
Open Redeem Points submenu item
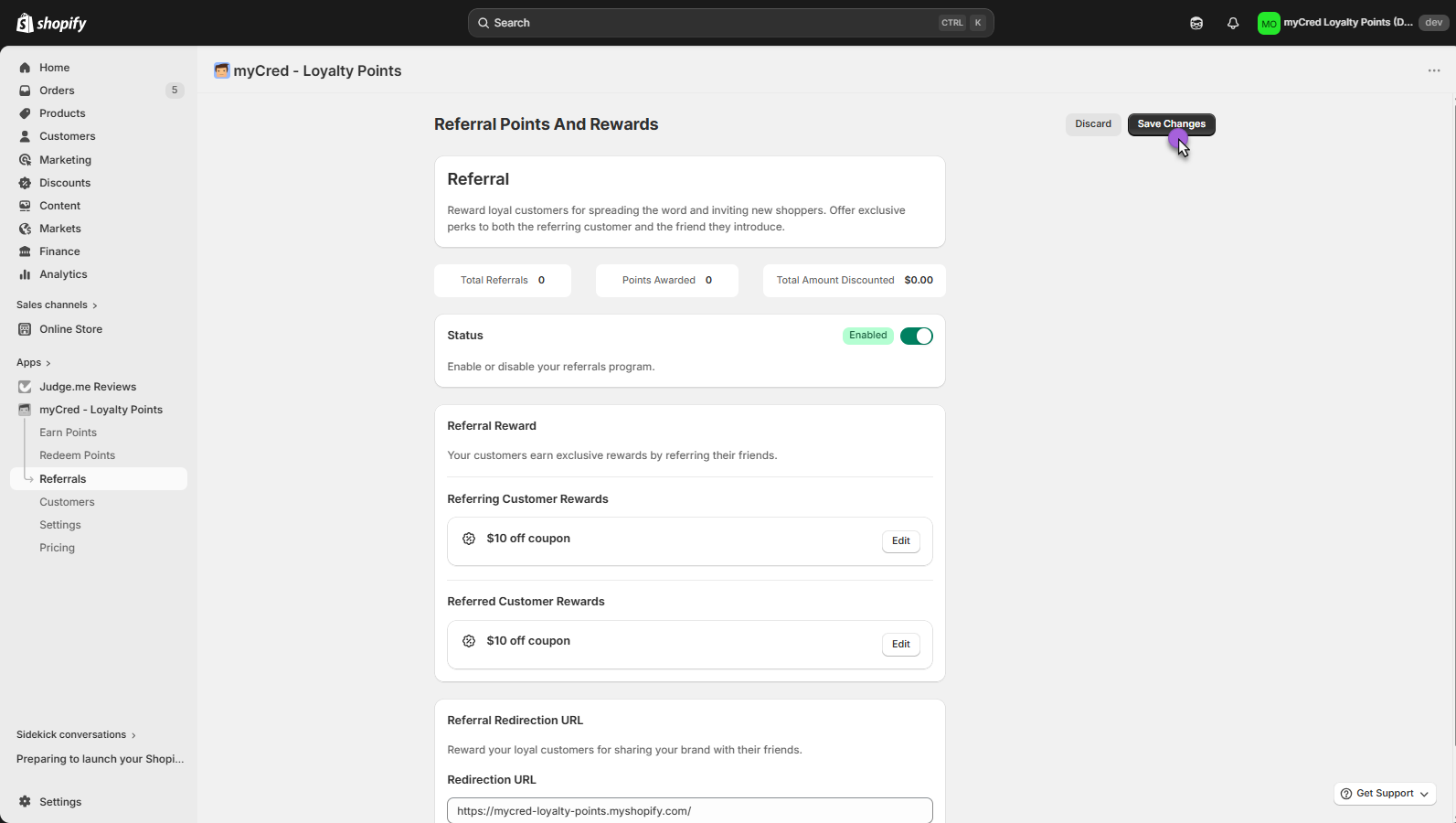pyautogui.click(x=77, y=455)
